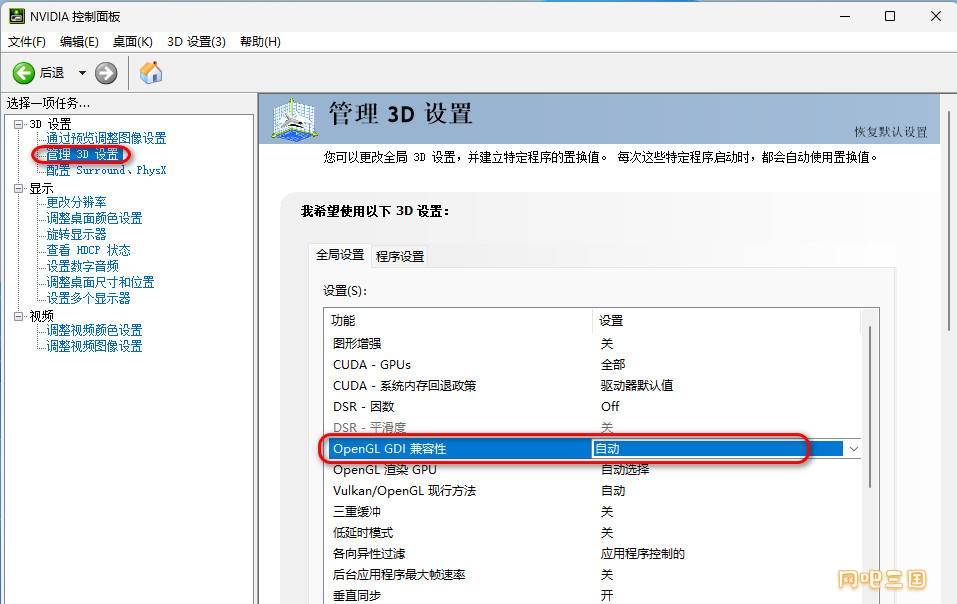Image resolution: width=957 pixels, height=604 pixels.
Task: Open the 3D 设置(3) menu
Action: (196, 41)
